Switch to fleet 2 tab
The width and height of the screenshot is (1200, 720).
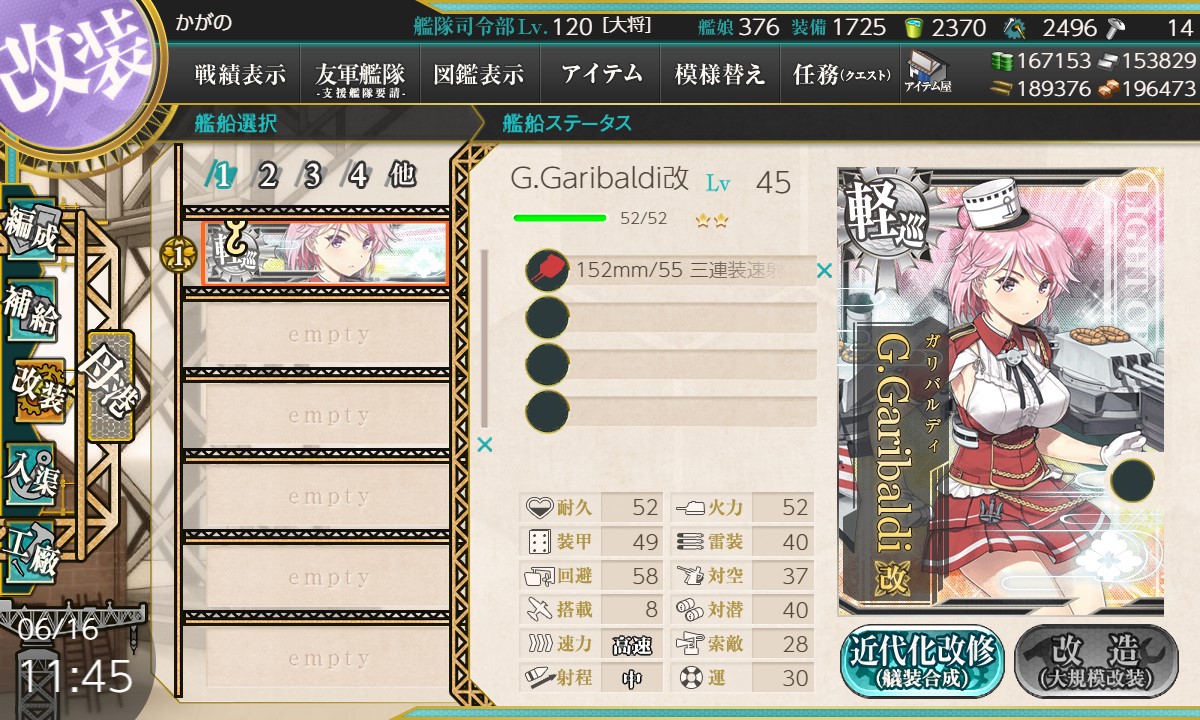[267, 175]
